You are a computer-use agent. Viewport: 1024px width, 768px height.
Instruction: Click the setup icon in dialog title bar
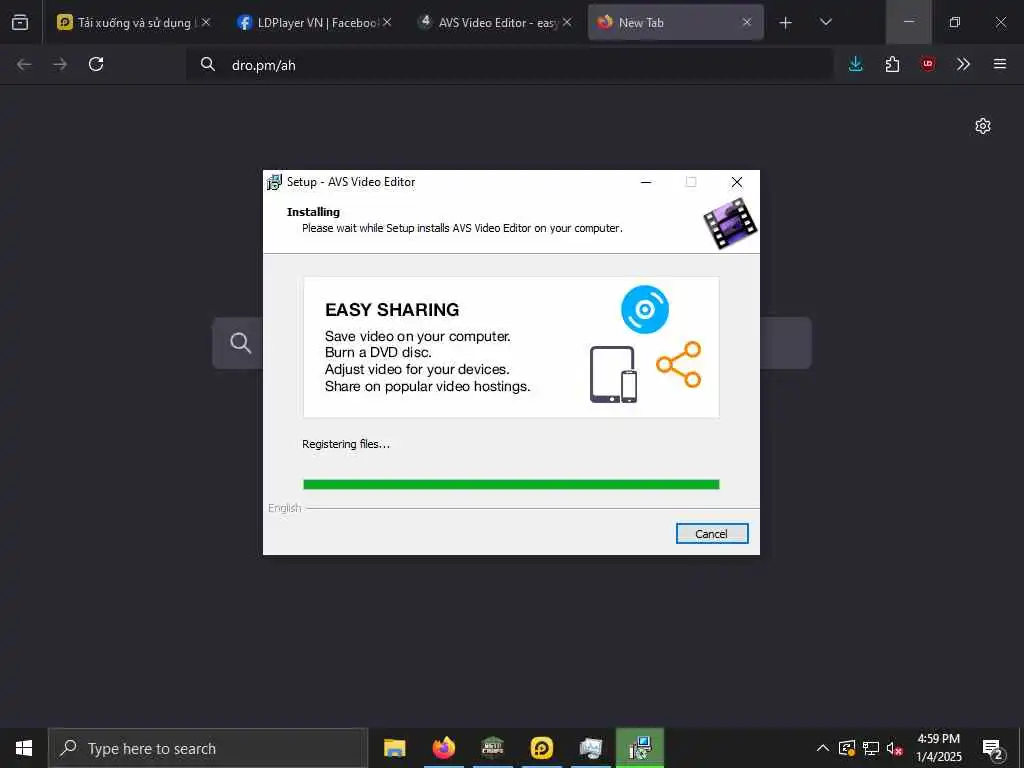pyautogui.click(x=274, y=182)
